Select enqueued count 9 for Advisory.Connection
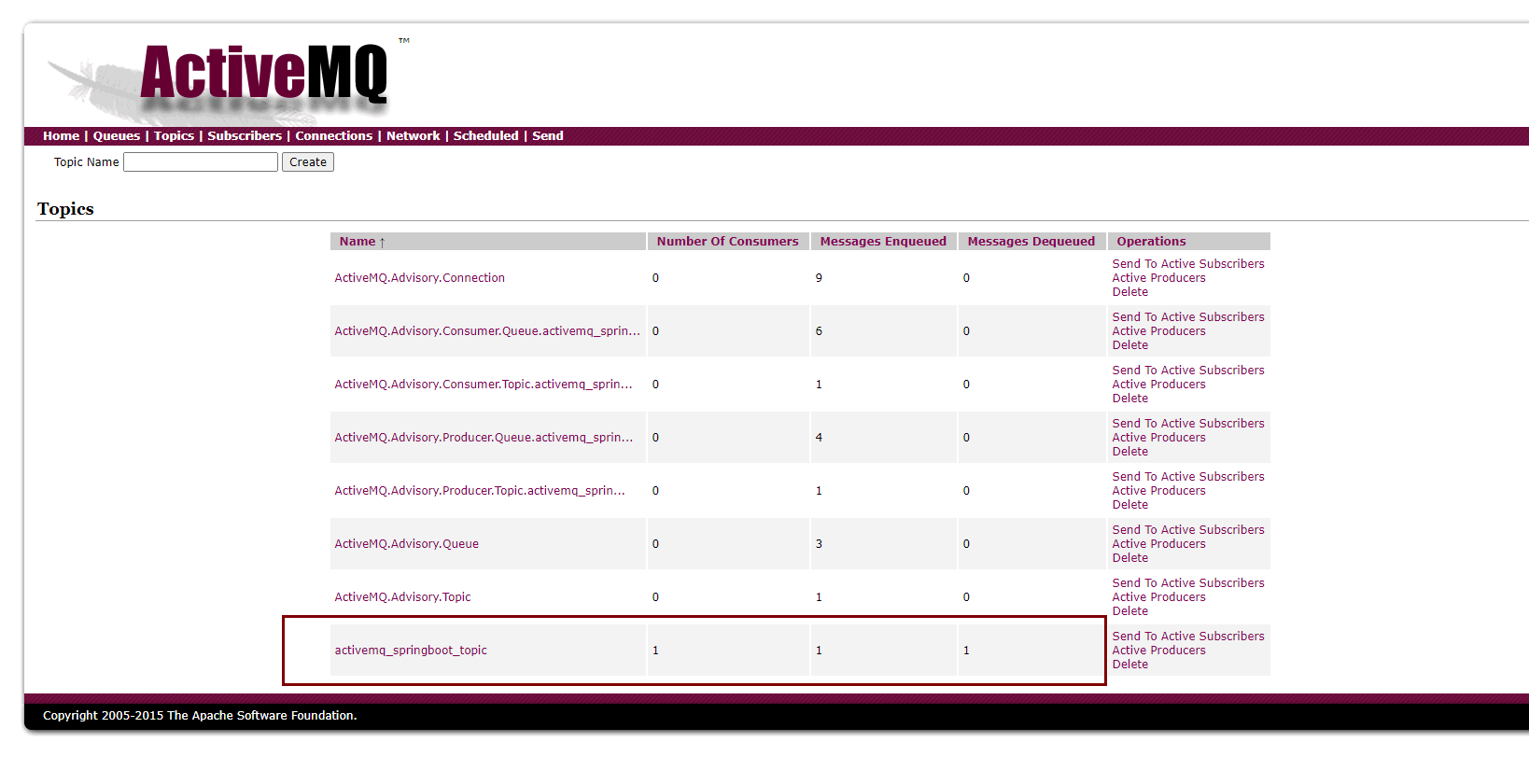This screenshot has height=784, width=1529. tap(819, 278)
